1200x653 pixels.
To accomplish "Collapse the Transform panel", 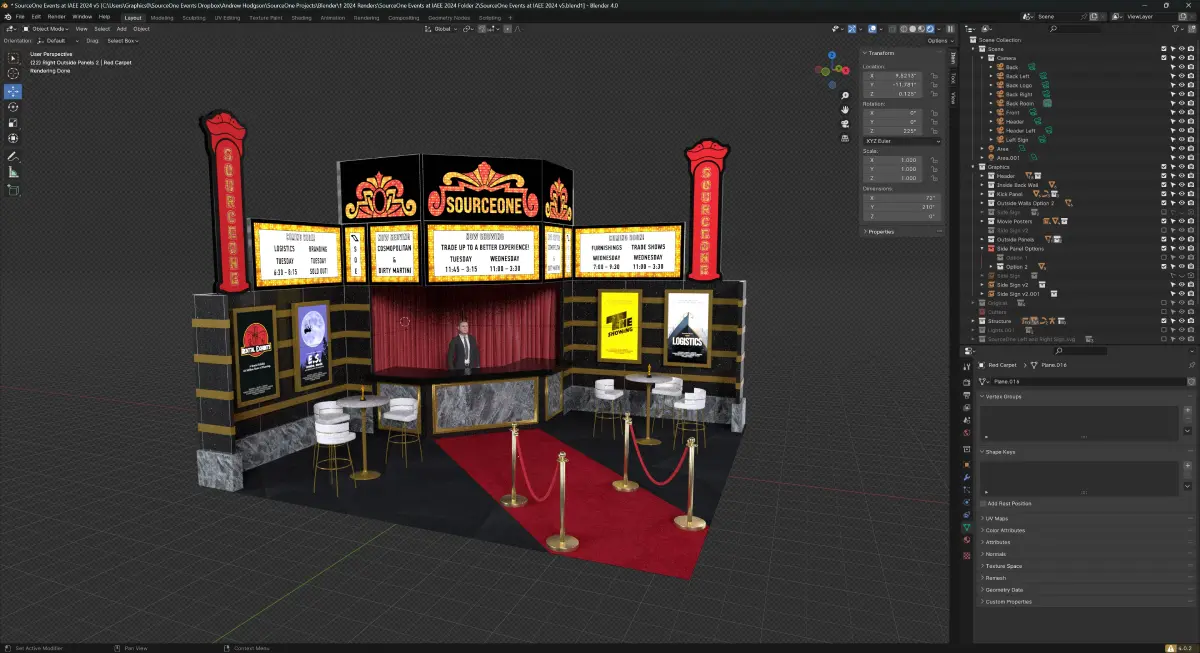I will (x=880, y=53).
